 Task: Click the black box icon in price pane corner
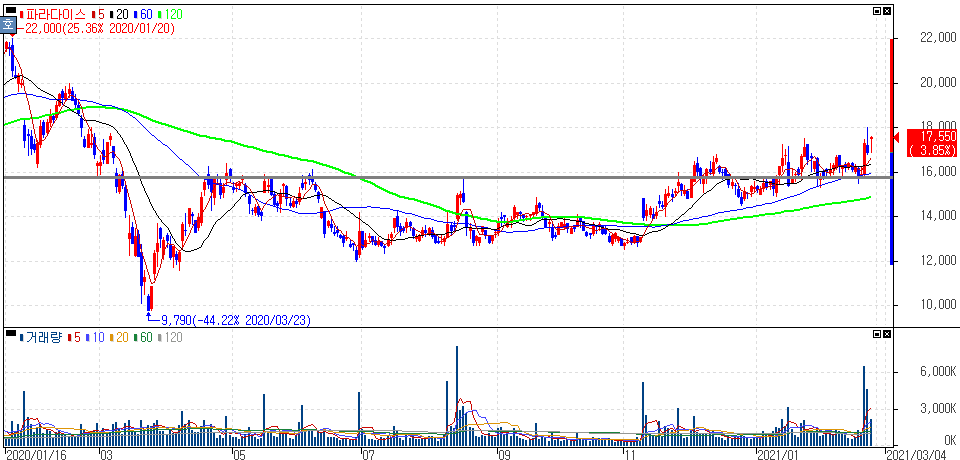click(11, 12)
